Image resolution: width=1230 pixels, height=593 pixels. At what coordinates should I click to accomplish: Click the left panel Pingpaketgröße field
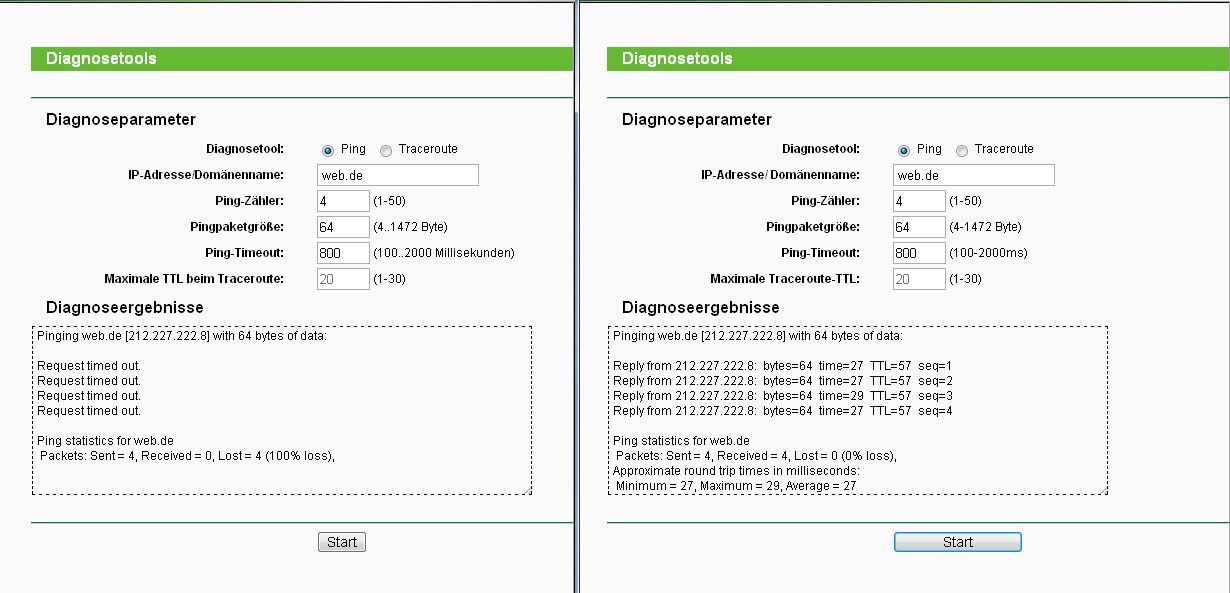click(x=343, y=227)
